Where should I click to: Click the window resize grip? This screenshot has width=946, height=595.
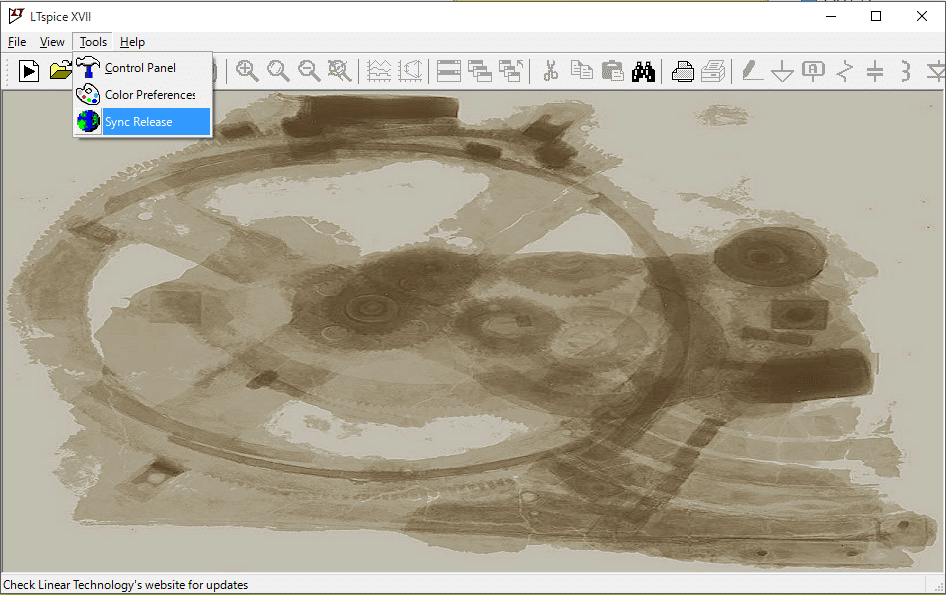tap(939, 587)
